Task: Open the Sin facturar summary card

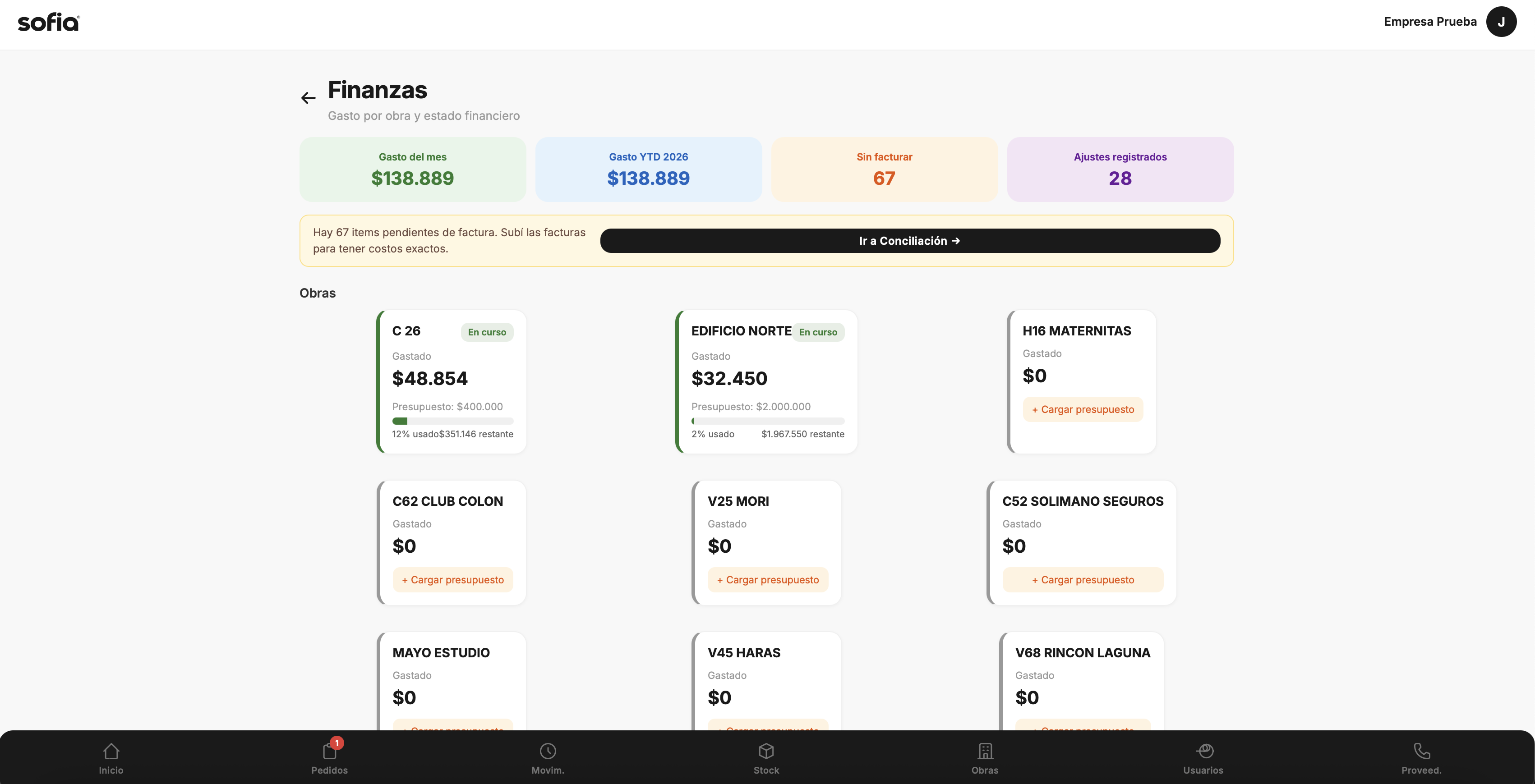Action: [884, 169]
